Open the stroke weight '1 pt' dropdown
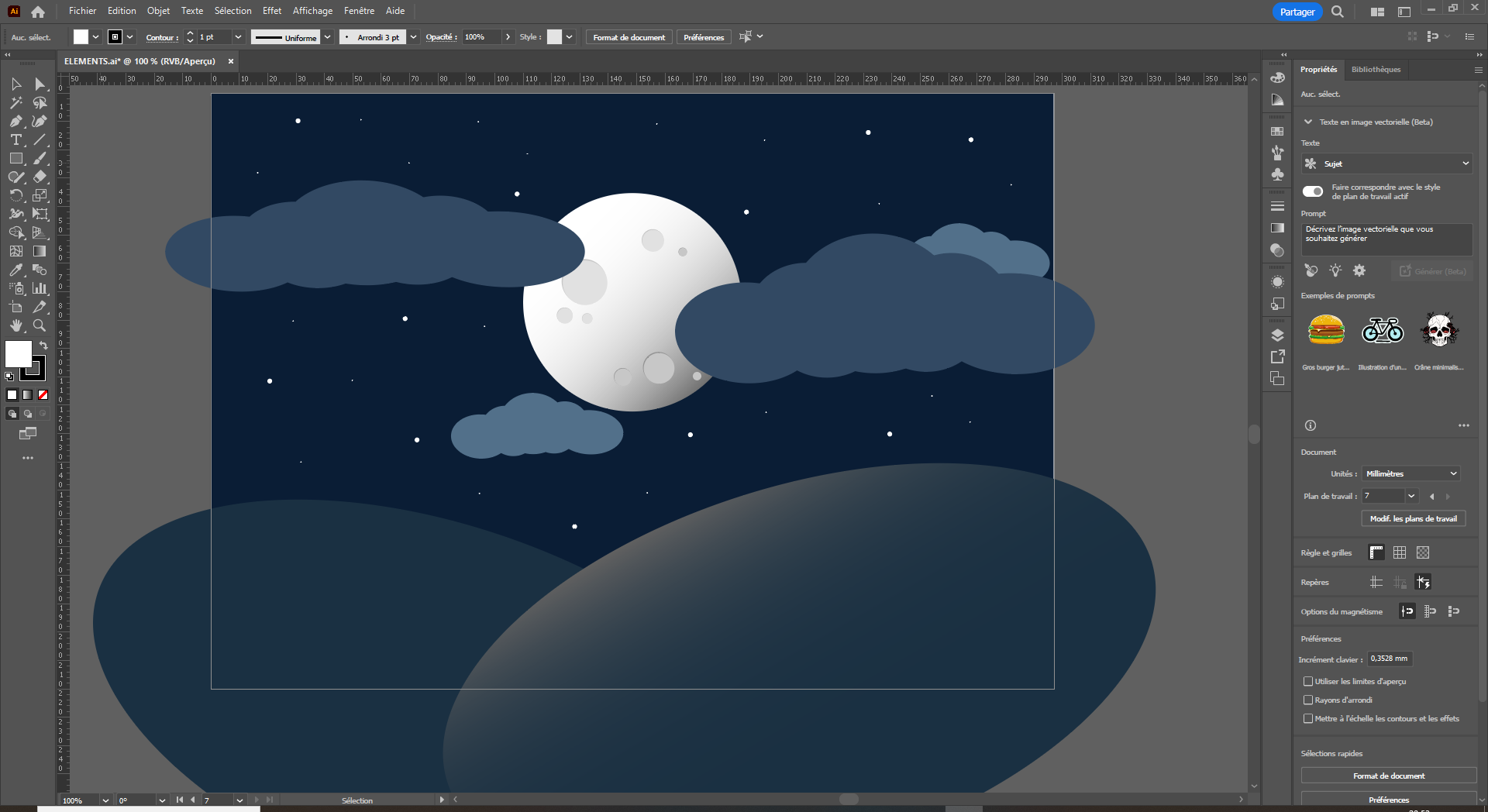 click(x=238, y=36)
